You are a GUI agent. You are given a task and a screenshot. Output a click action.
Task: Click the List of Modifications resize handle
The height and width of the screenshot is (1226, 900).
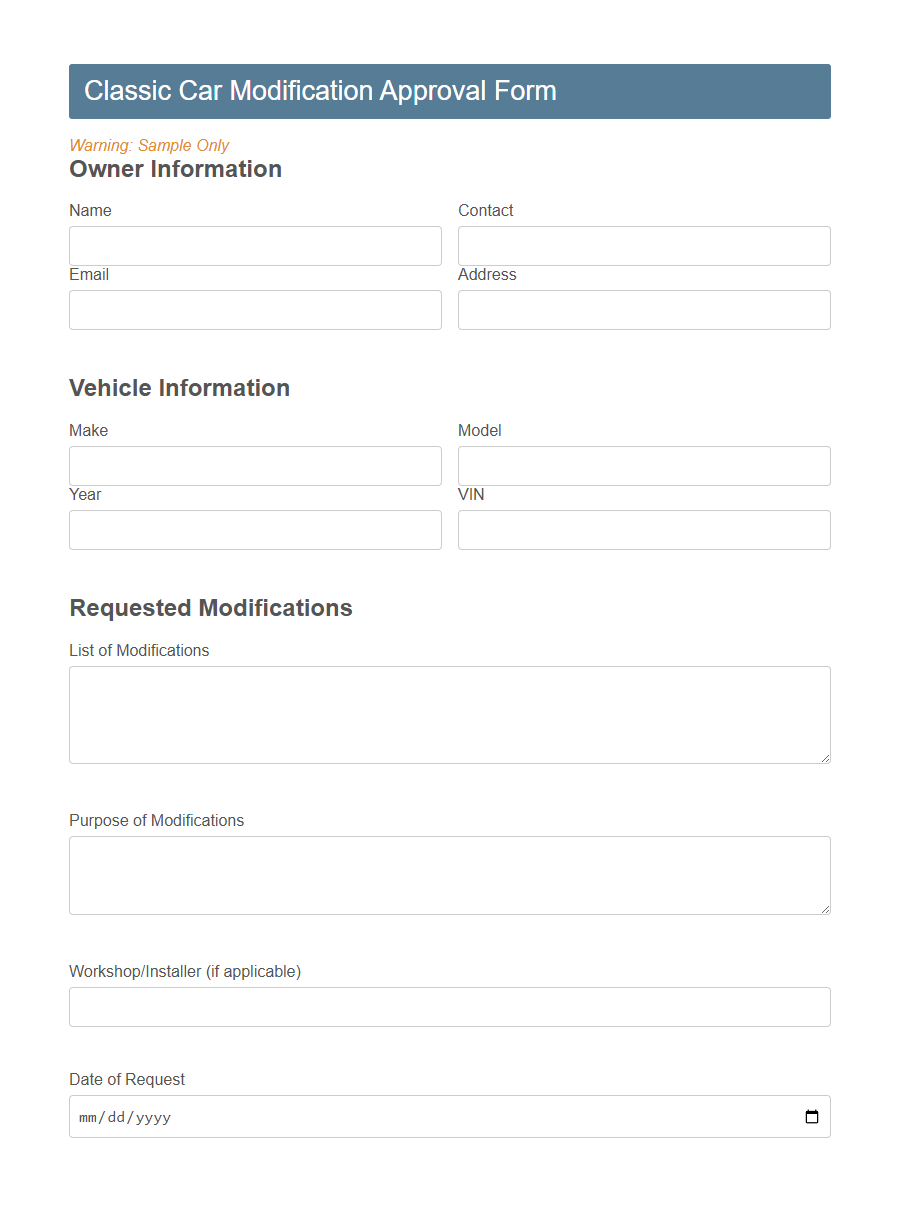(826, 760)
